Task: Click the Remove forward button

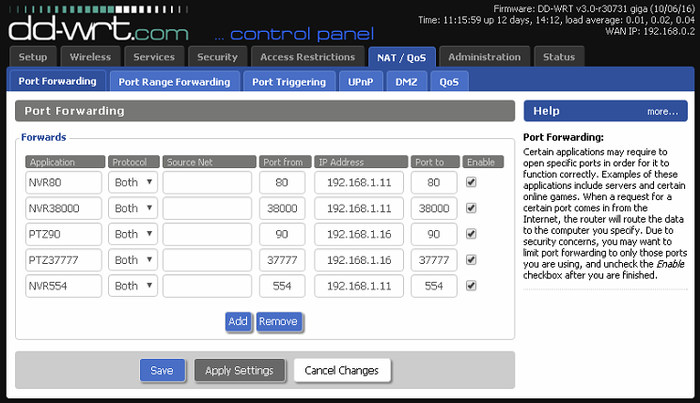Action: tap(279, 322)
